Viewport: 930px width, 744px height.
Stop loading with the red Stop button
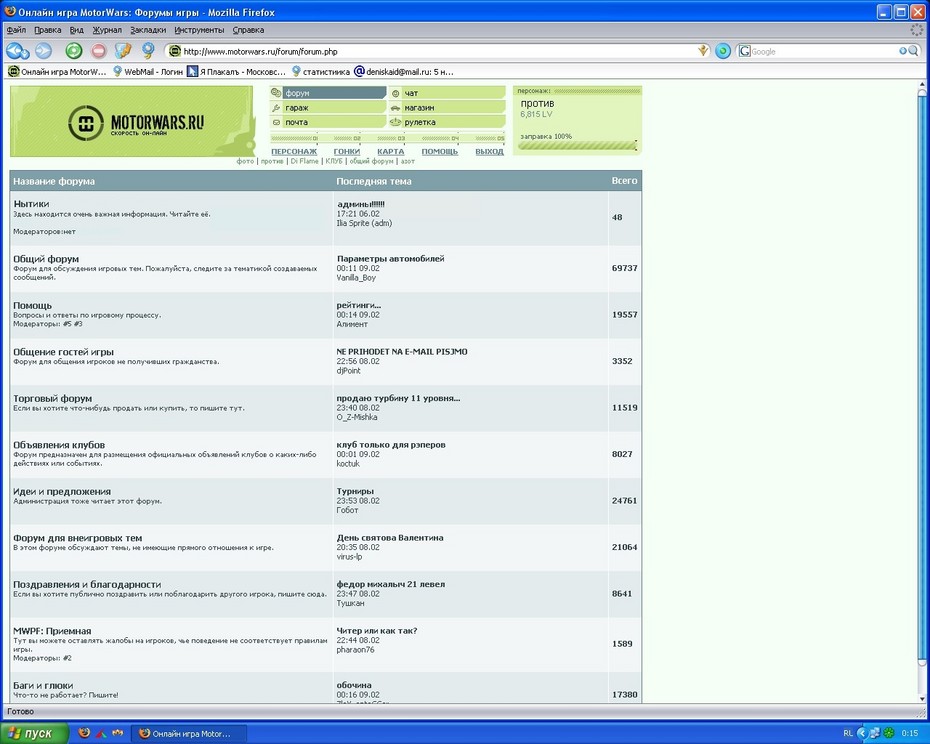[98, 51]
